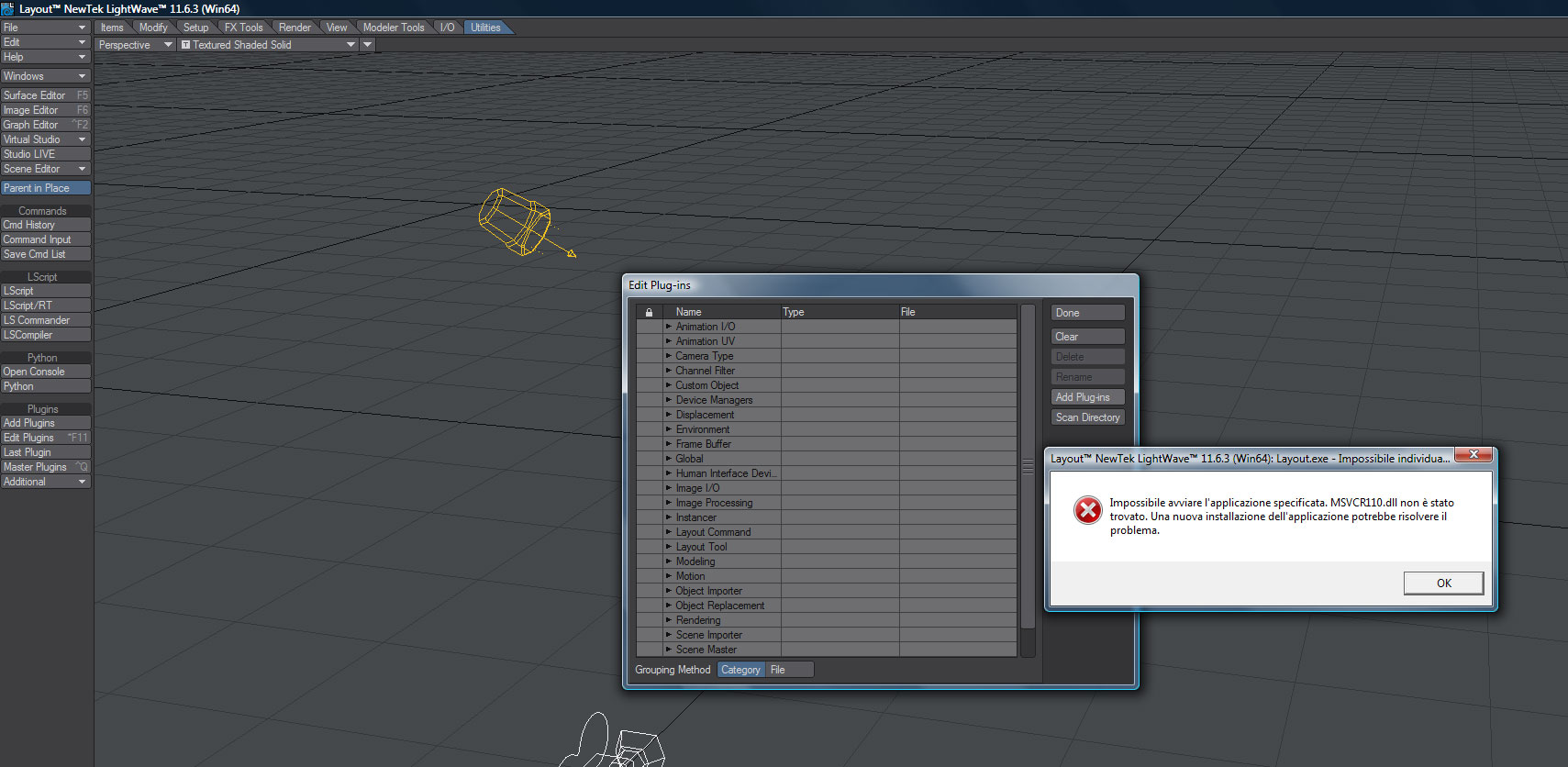1568x767 pixels.
Task: Open the viewport options arrow dropdown
Action: (368, 45)
